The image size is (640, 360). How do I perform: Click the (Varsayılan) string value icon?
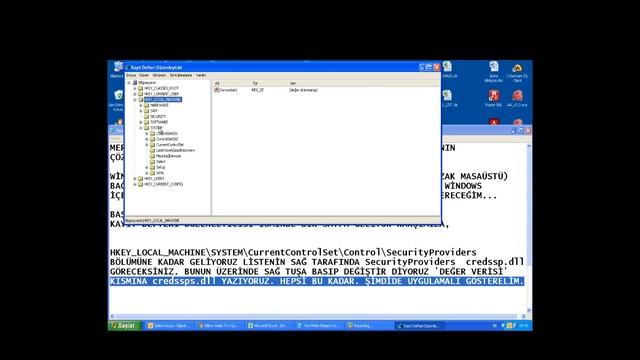216,90
